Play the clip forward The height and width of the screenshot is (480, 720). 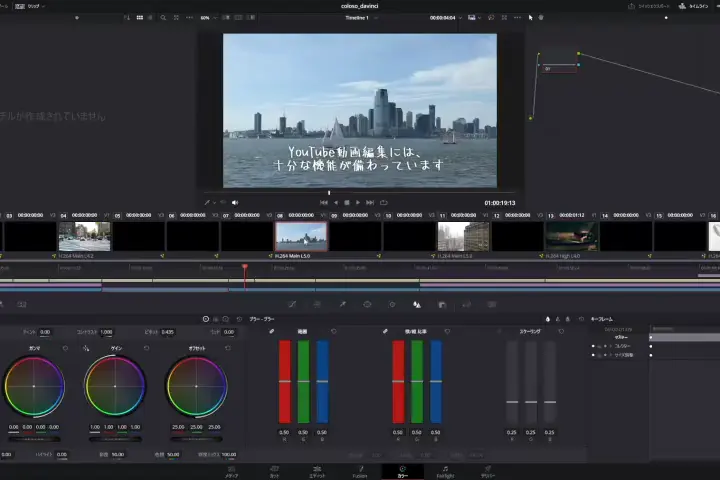pyautogui.click(x=358, y=203)
